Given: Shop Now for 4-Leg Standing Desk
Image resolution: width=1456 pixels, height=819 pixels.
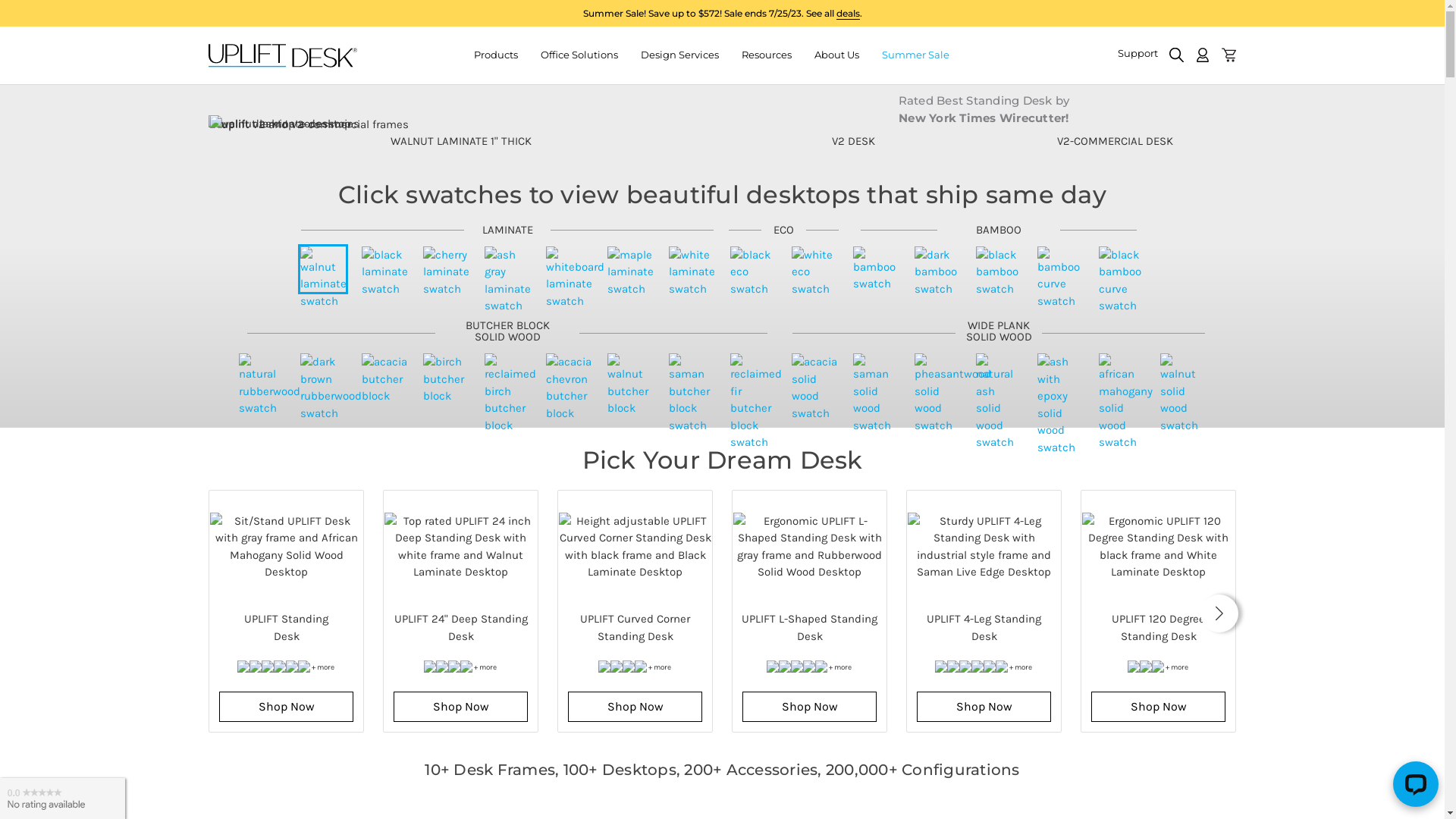Looking at the screenshot, I should [984, 707].
